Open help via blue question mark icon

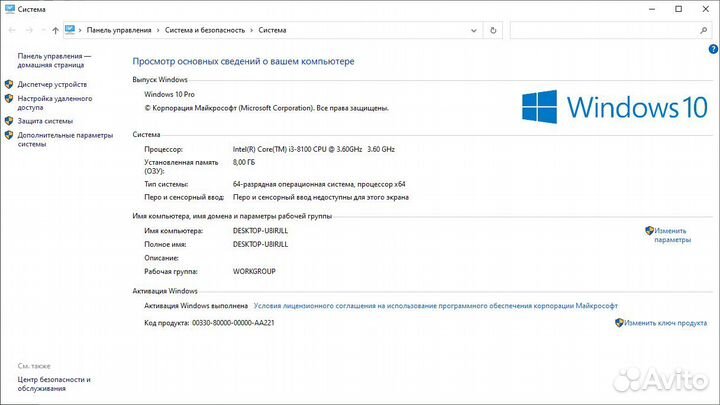(712, 48)
